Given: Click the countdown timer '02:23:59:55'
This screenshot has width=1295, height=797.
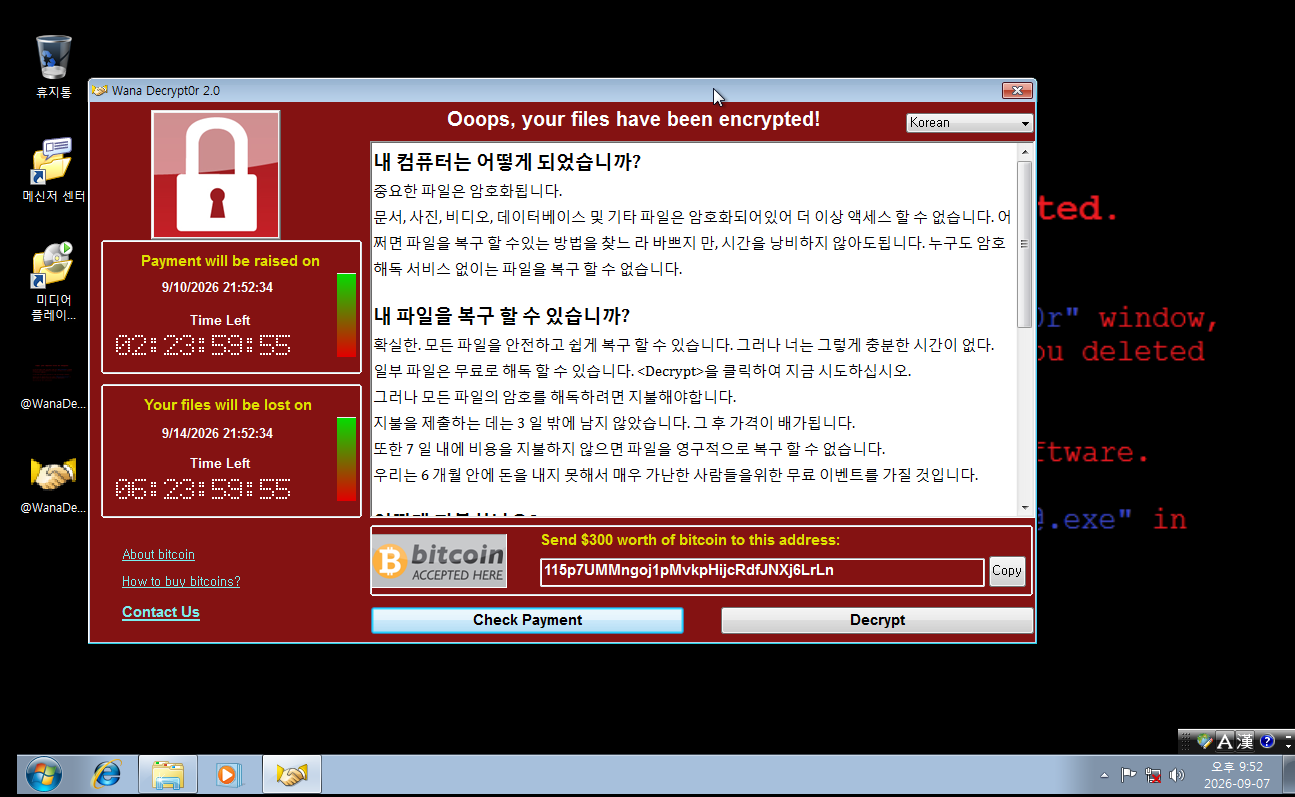Looking at the screenshot, I should click(204, 346).
